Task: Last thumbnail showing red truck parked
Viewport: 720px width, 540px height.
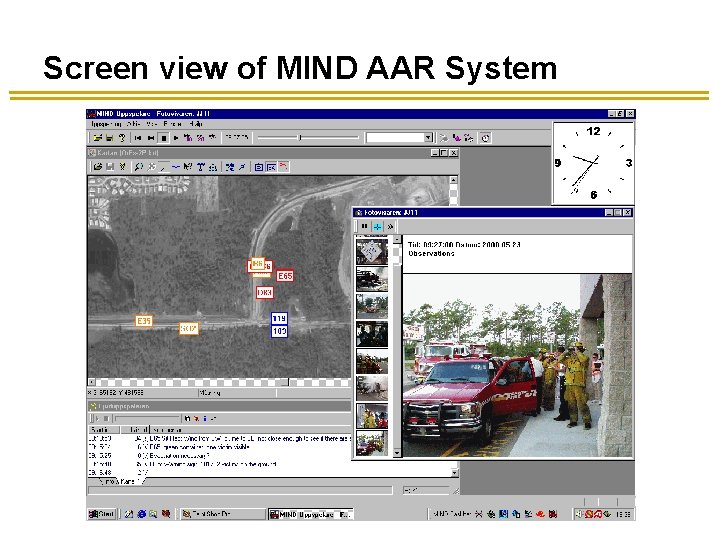Action: tap(372, 443)
